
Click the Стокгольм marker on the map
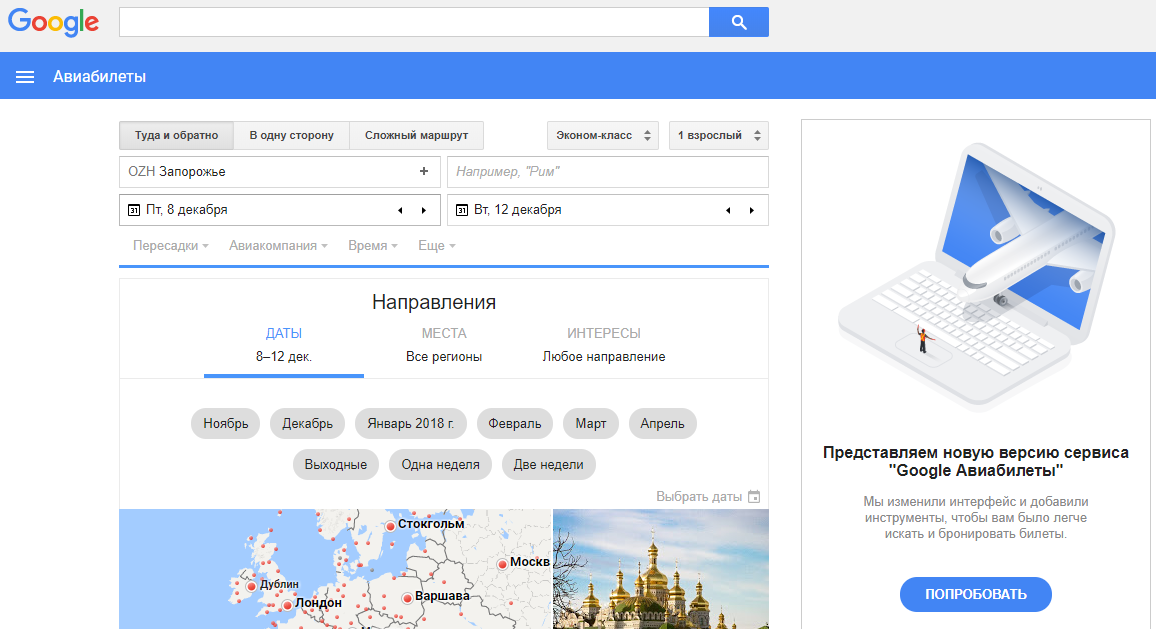coord(391,526)
